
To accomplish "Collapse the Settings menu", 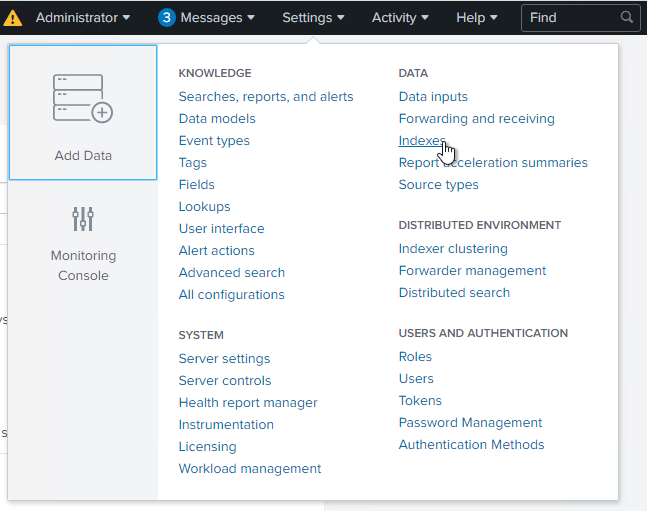I will (313, 18).
